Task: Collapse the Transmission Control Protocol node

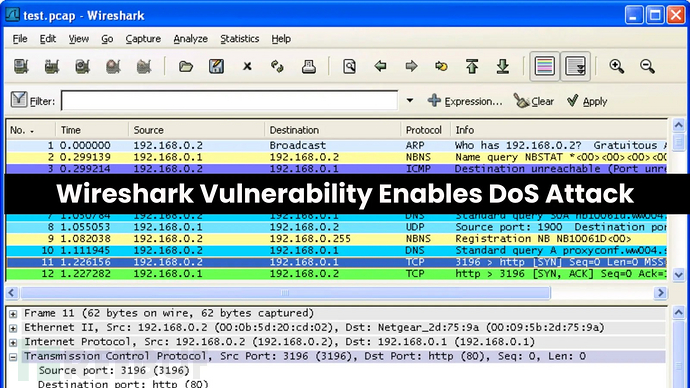Action: coord(13,357)
